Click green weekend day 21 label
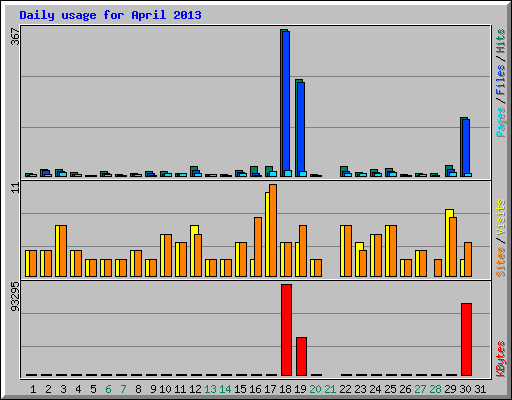The height and width of the screenshot is (400, 512). click(x=330, y=389)
